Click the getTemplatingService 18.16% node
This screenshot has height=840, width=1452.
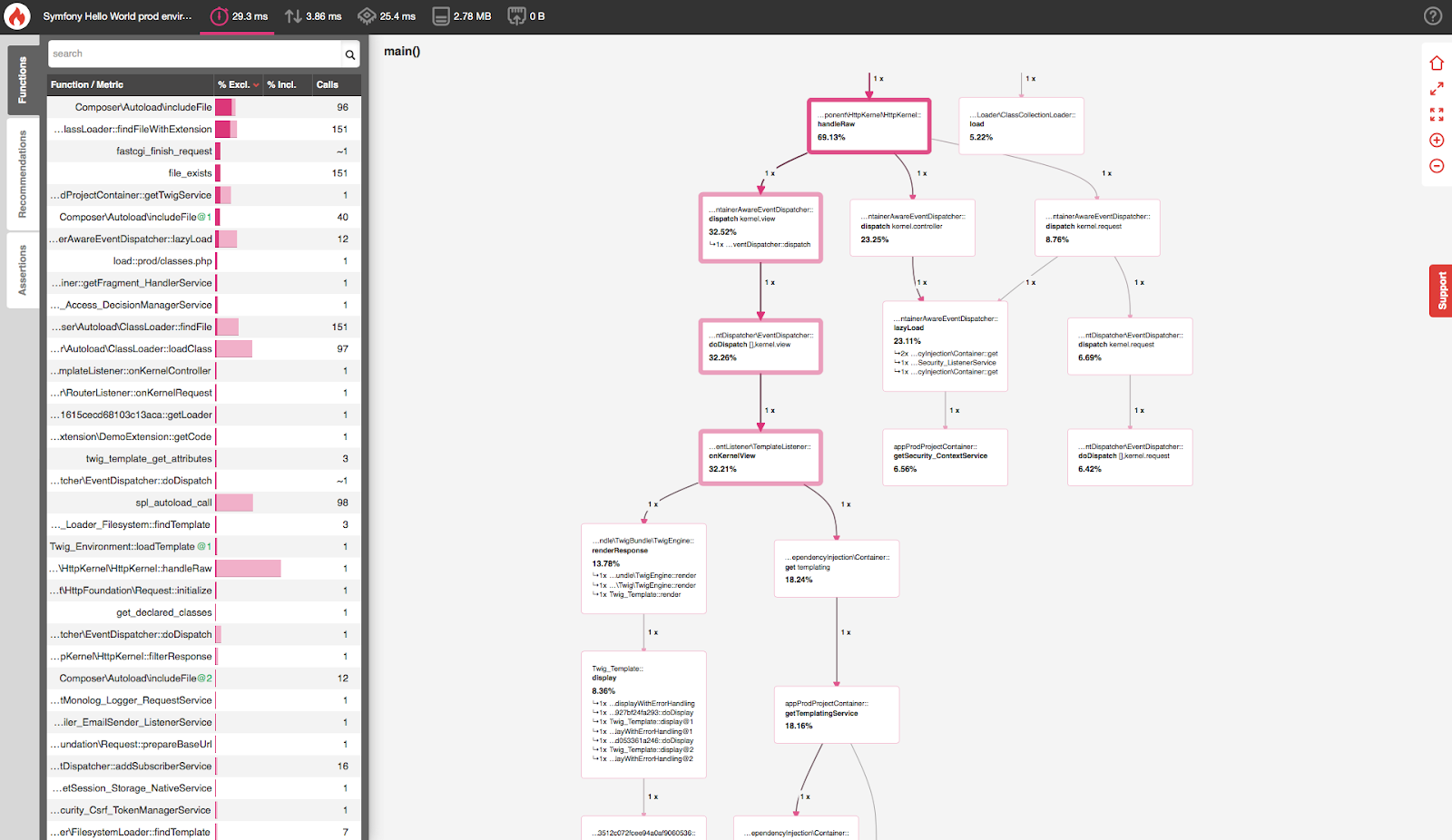click(837, 715)
